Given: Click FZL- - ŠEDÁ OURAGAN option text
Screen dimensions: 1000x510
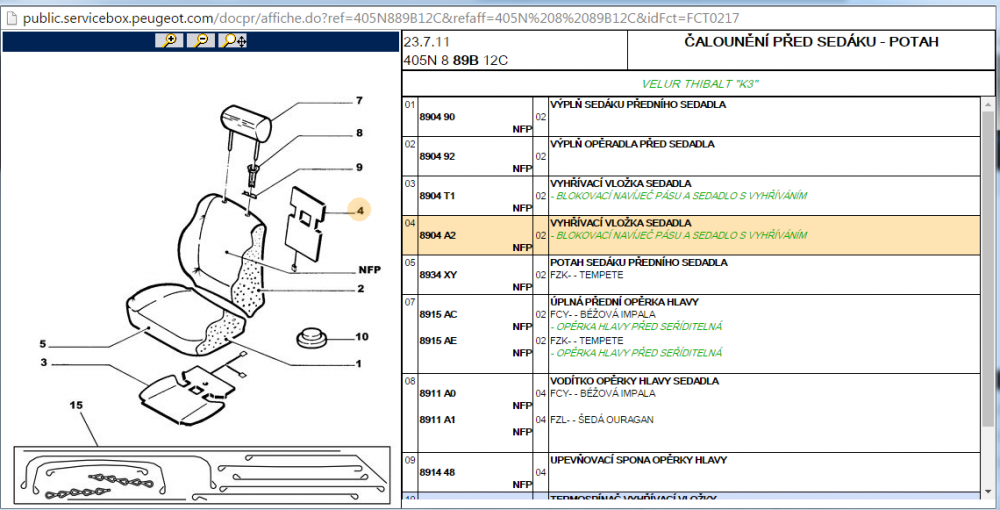Looking at the screenshot, I should [601, 419].
